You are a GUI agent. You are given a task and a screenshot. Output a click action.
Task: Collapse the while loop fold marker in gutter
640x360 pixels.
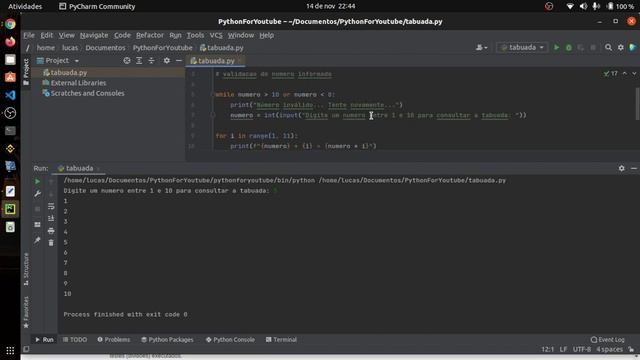[x=213, y=95]
